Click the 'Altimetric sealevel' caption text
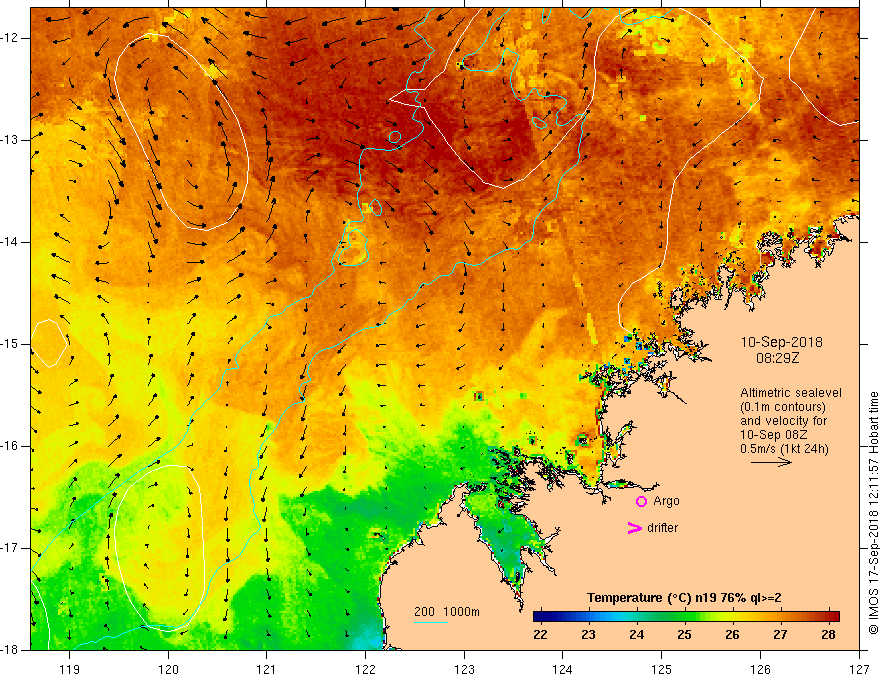This screenshot has height=680, width=880. point(791,393)
